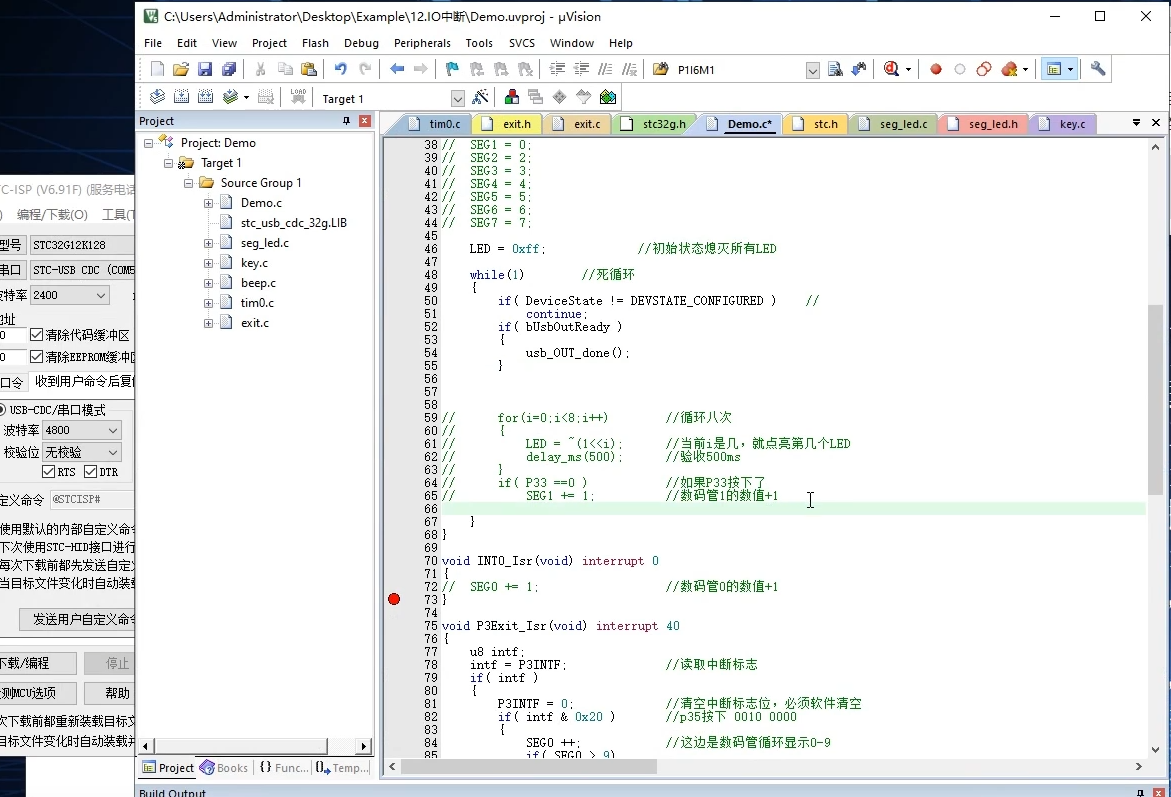Build target icon in build toolbar
This screenshot has width=1171, height=797.
(x=181, y=97)
